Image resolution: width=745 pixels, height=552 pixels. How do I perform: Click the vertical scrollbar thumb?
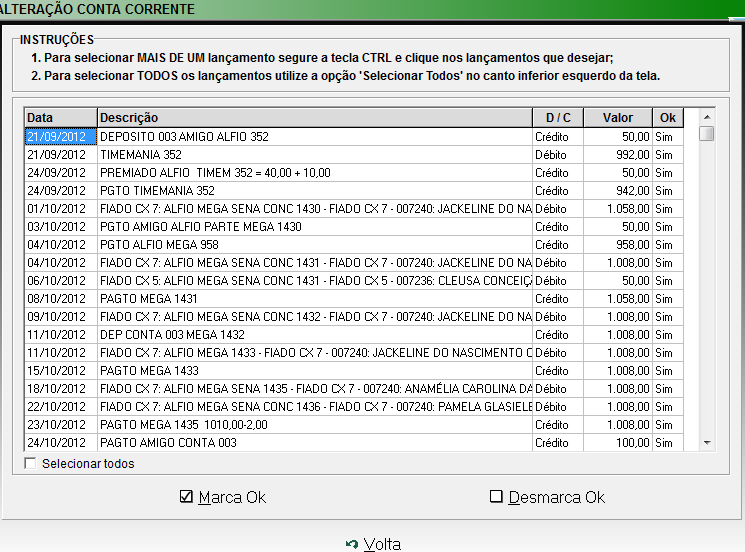pyautogui.click(x=707, y=133)
